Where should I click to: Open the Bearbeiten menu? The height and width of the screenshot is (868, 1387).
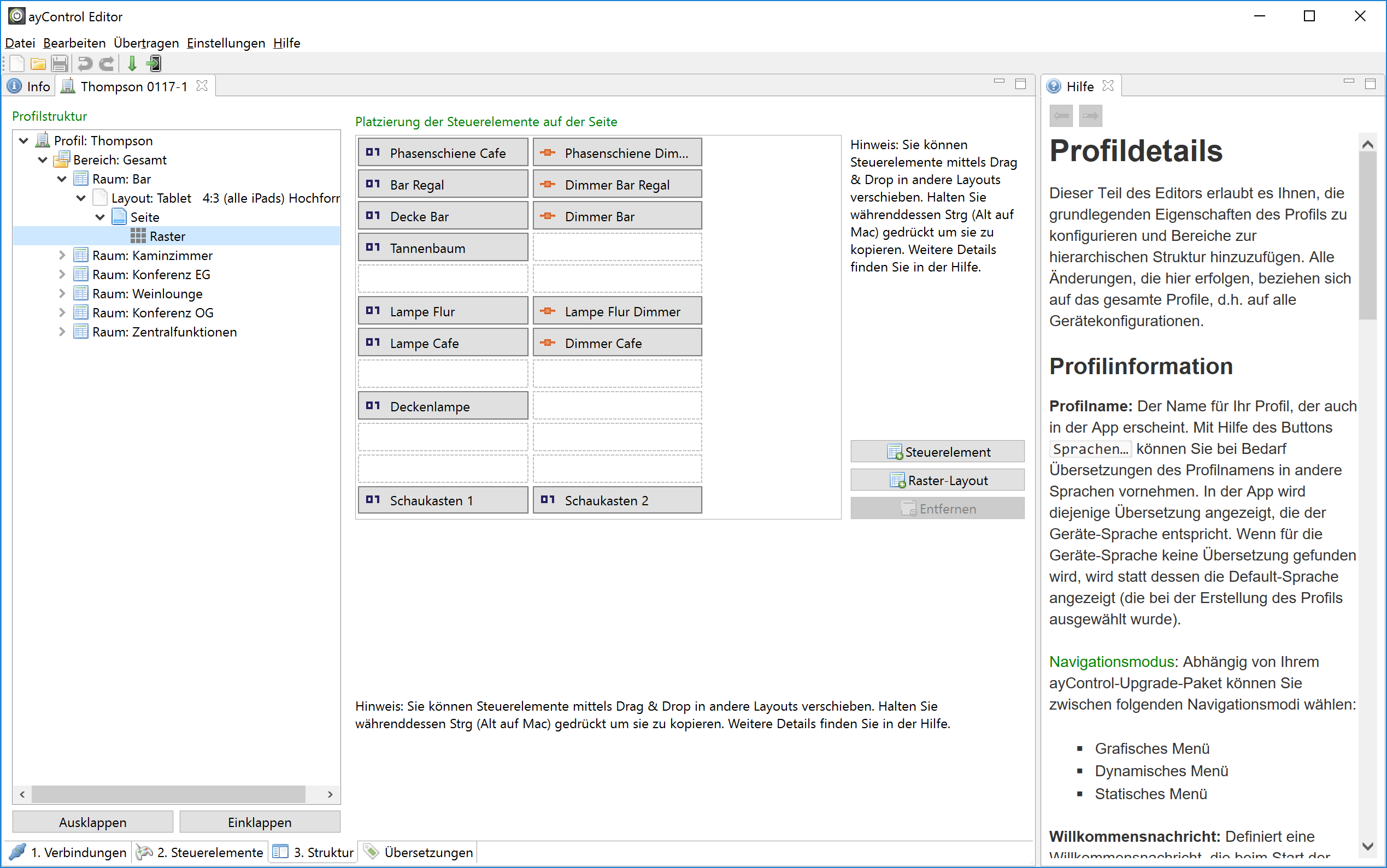coord(74,43)
